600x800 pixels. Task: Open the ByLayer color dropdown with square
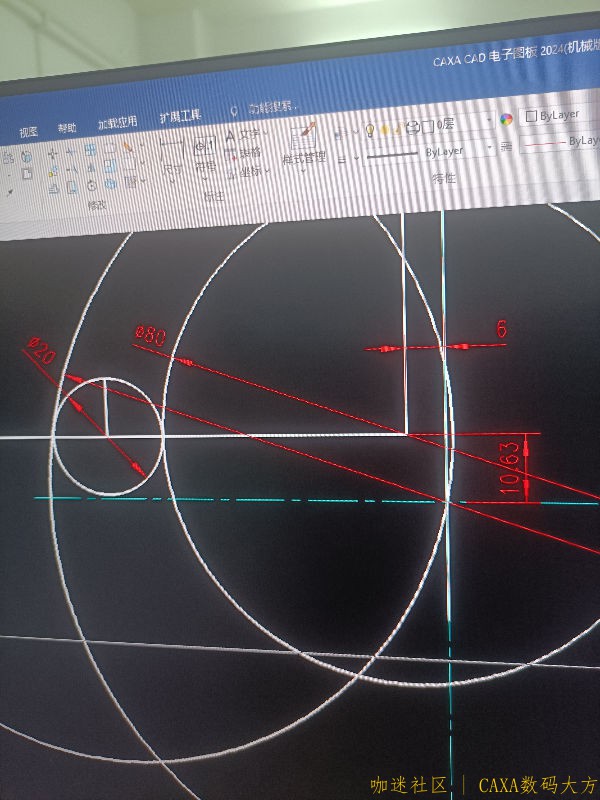560,115
